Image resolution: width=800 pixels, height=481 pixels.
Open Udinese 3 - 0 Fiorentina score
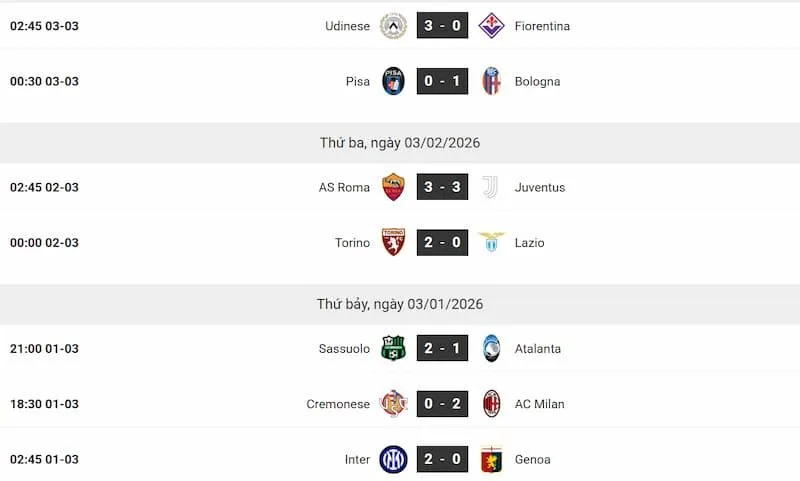[442, 26]
